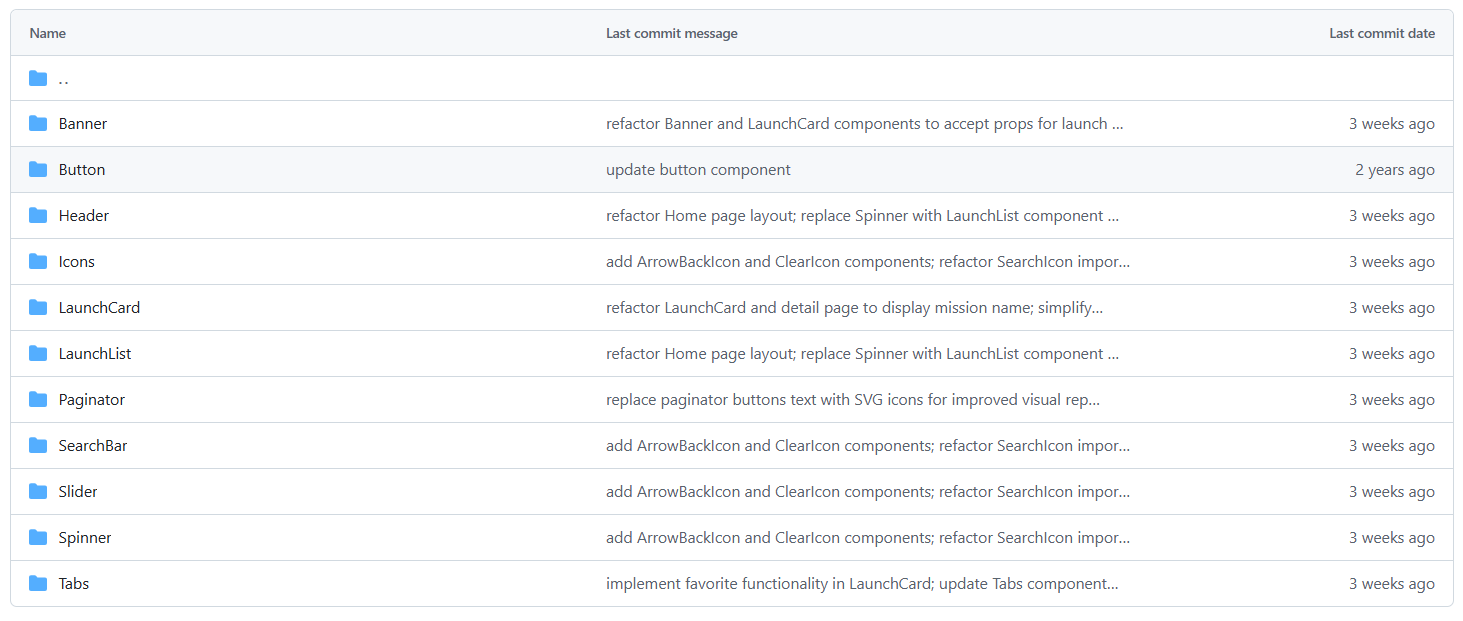Click the '2 years ago' commit date
Screen dimensions: 1463x621
pos(1394,170)
